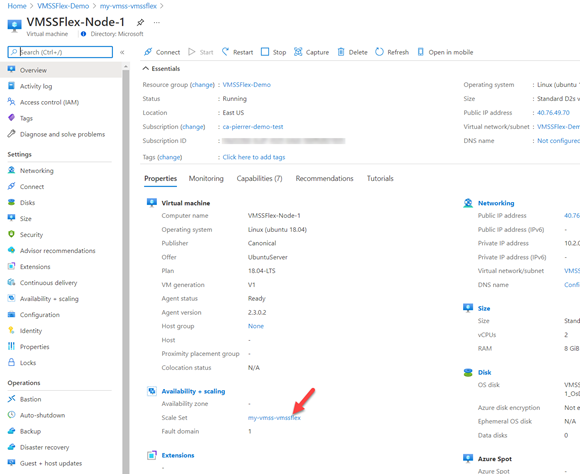Open the Extensions section heading link
580x474 pixels.
coord(178,455)
